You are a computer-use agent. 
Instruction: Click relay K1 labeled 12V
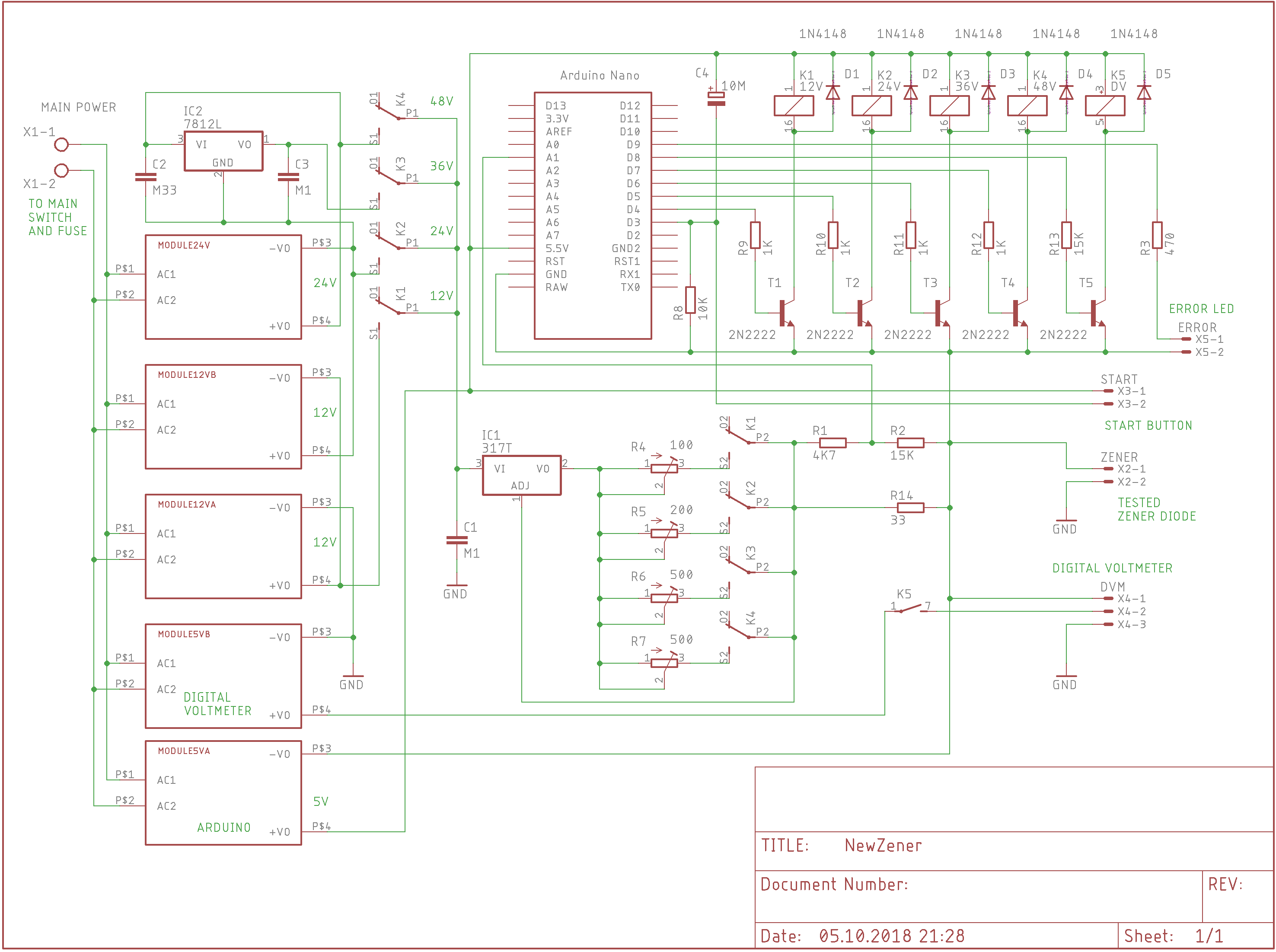click(x=794, y=105)
